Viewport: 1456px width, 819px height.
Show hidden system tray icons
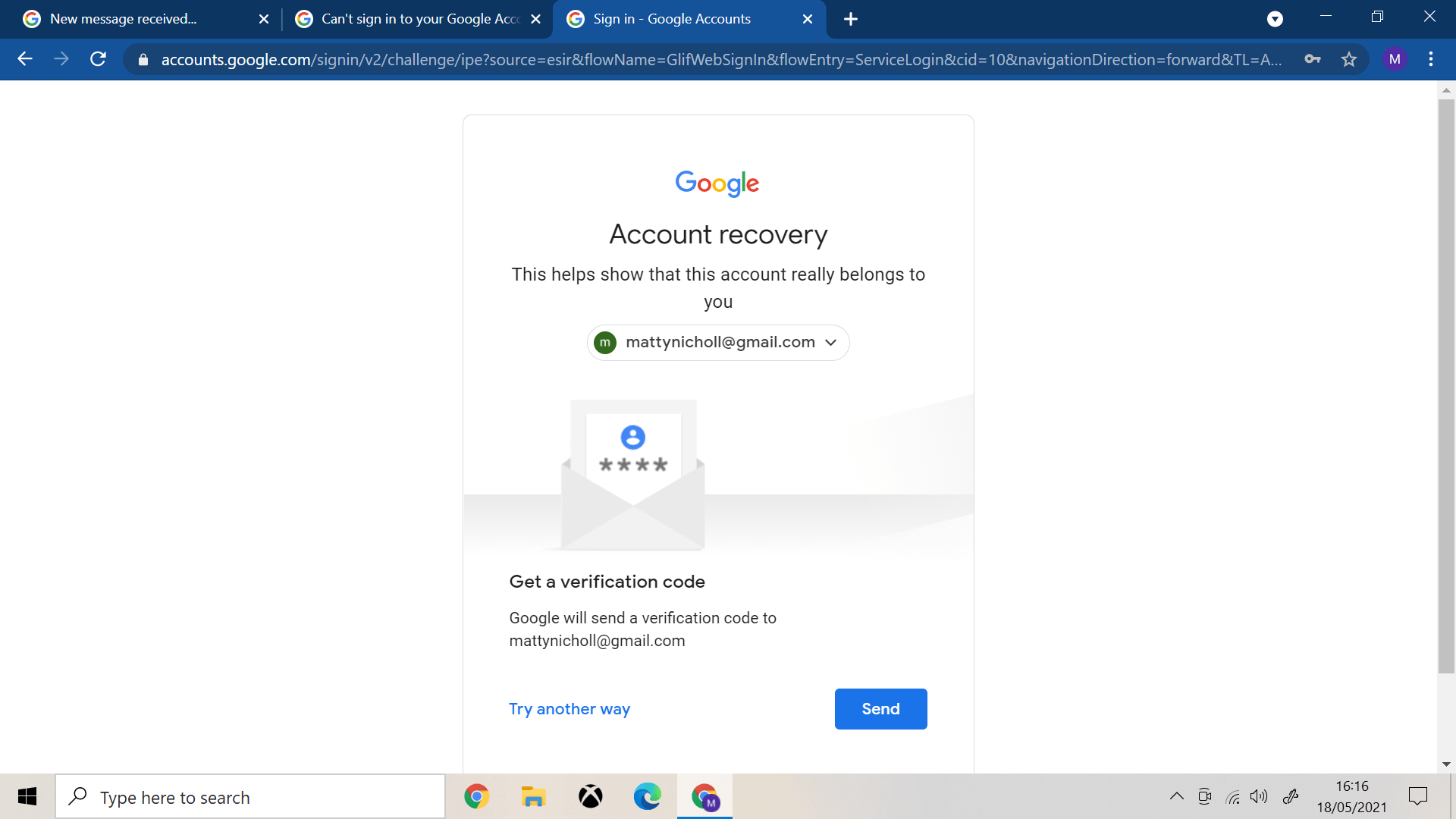pos(1176,796)
